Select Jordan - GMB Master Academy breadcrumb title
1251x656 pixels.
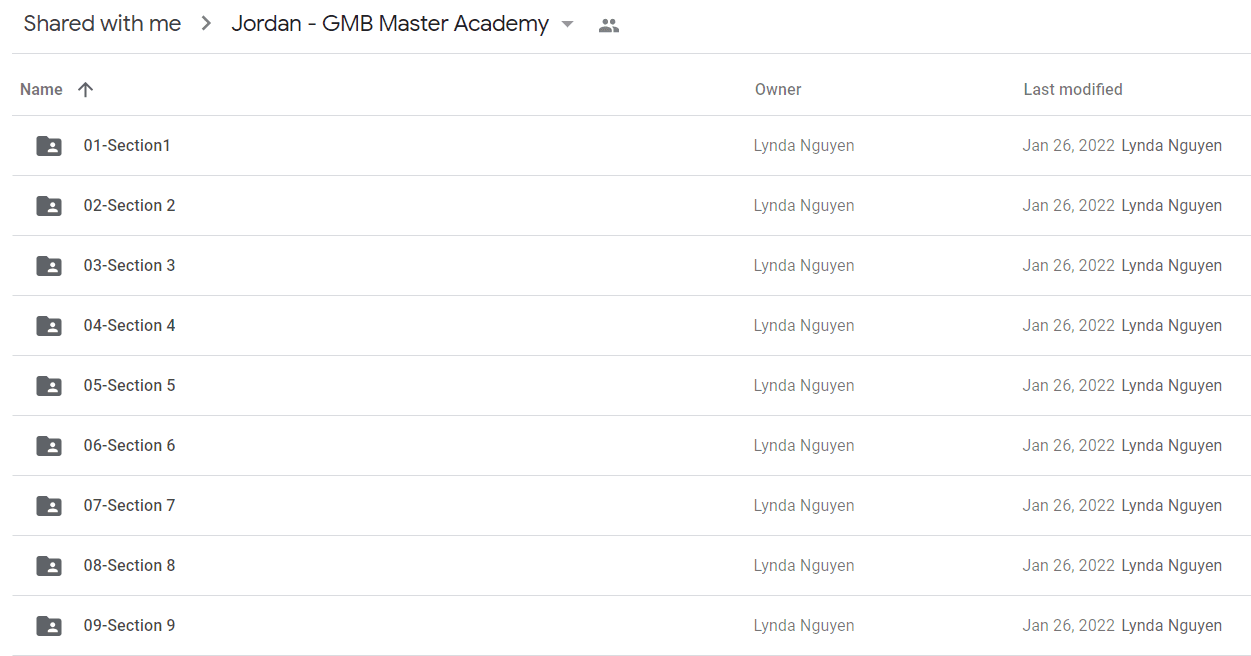click(x=390, y=24)
